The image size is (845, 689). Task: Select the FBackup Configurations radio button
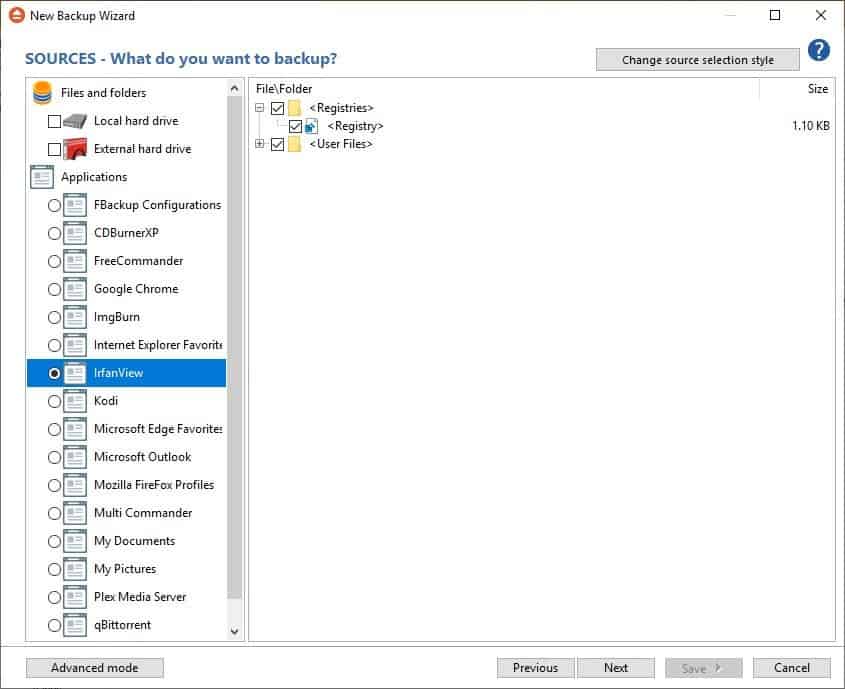click(x=54, y=205)
